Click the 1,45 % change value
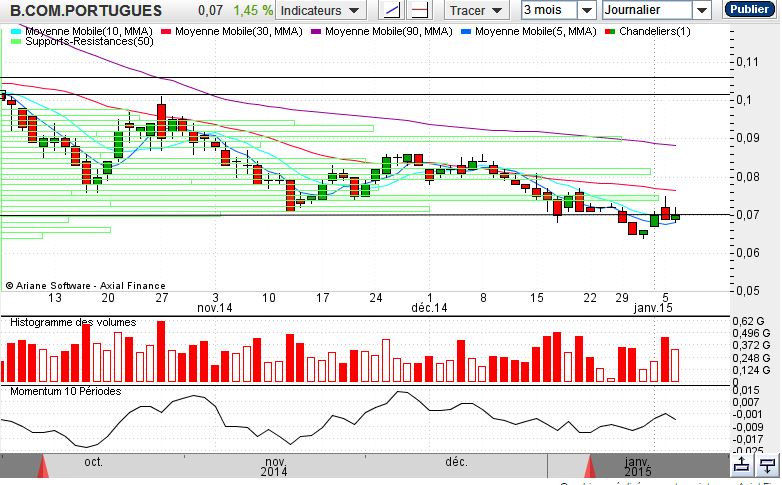Screen dimensions: 782x485 point(253,10)
